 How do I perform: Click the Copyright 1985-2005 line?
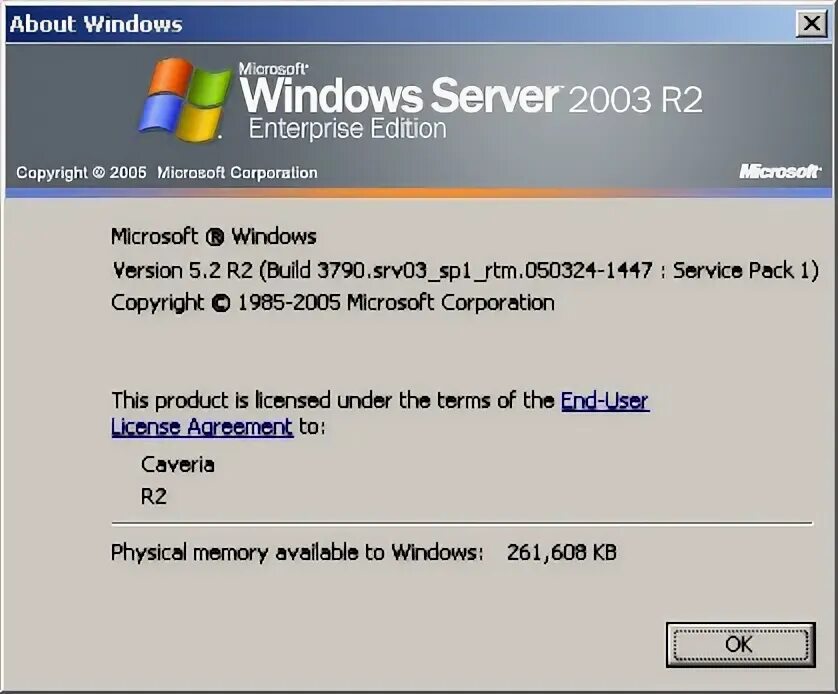pos(332,303)
